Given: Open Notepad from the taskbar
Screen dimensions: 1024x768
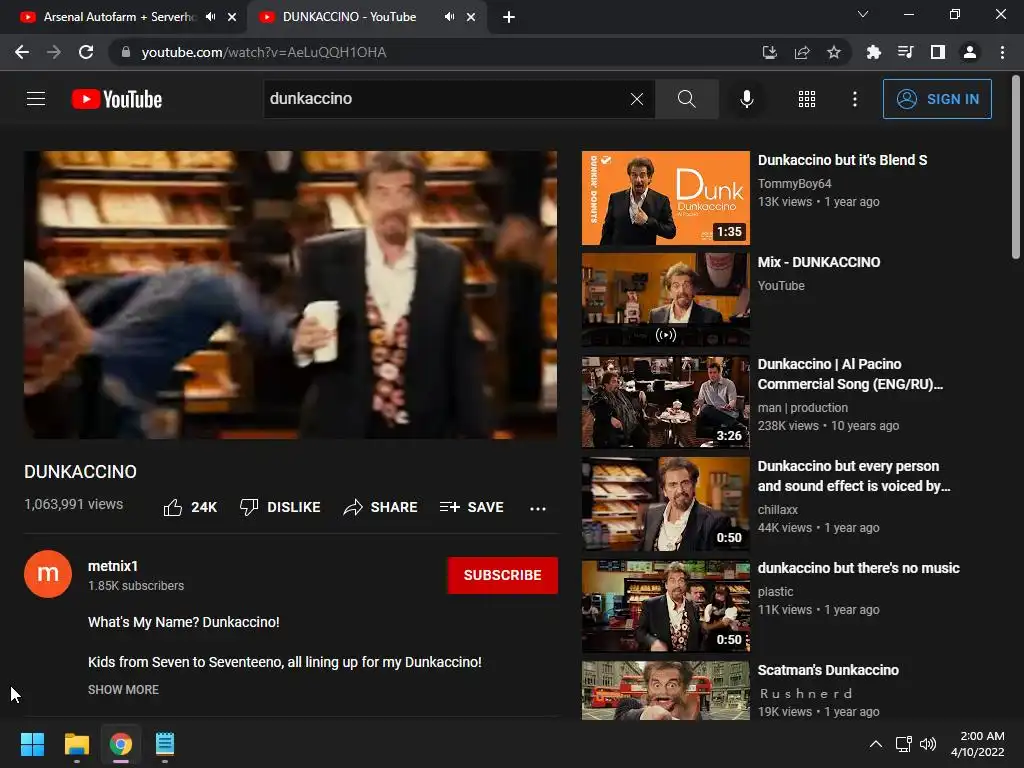Looking at the screenshot, I should tap(165, 744).
